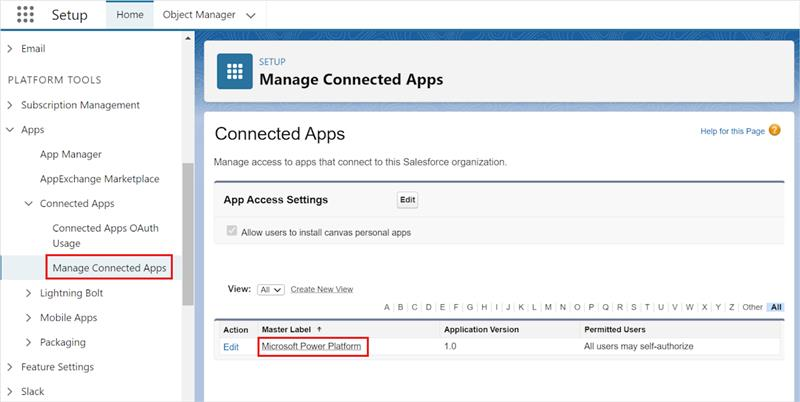800x402 pixels.
Task: Expand the Feature Settings chevron
Action: click(x=10, y=367)
